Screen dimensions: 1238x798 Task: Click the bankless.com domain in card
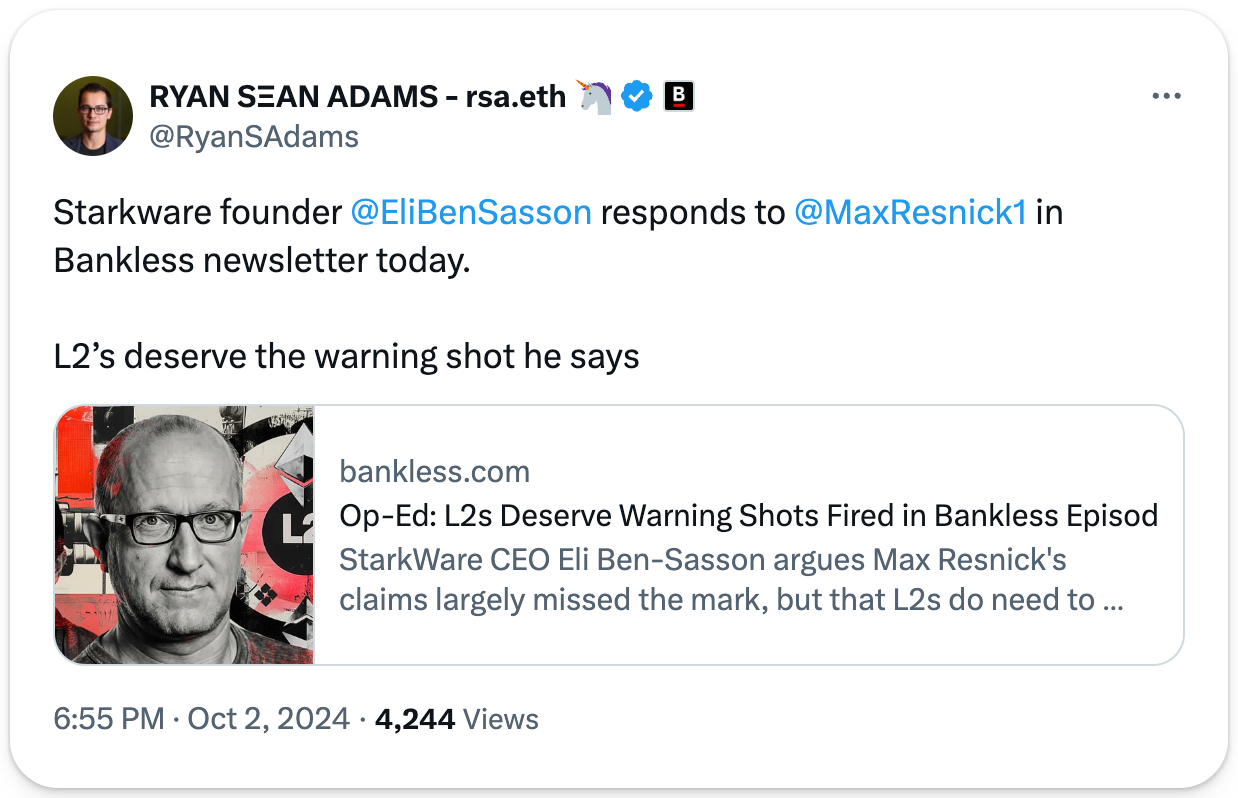(x=435, y=471)
